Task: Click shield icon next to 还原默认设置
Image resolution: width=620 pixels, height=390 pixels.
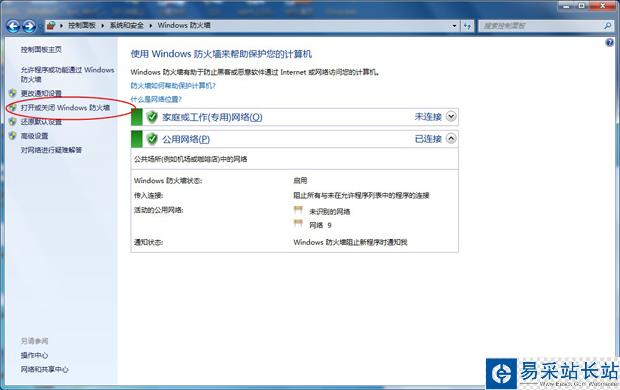Action: pyautogui.click(x=13, y=122)
